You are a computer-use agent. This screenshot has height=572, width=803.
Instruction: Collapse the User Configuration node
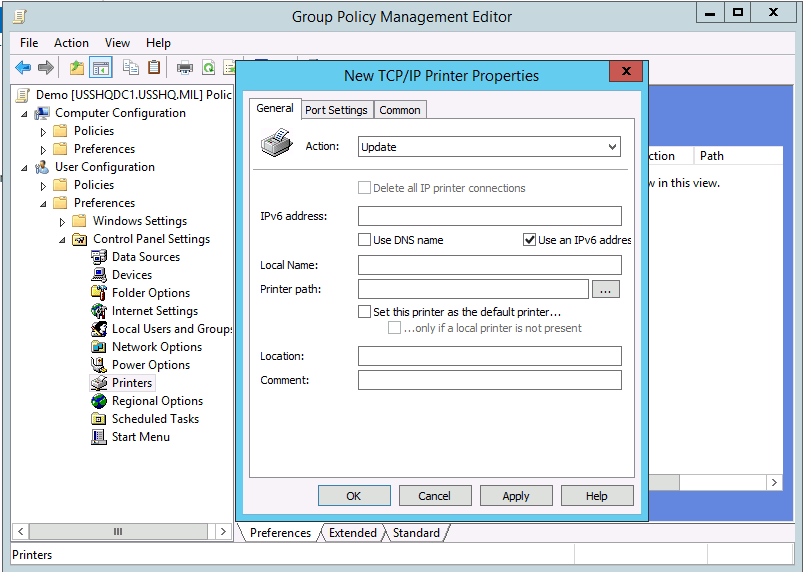[24, 167]
